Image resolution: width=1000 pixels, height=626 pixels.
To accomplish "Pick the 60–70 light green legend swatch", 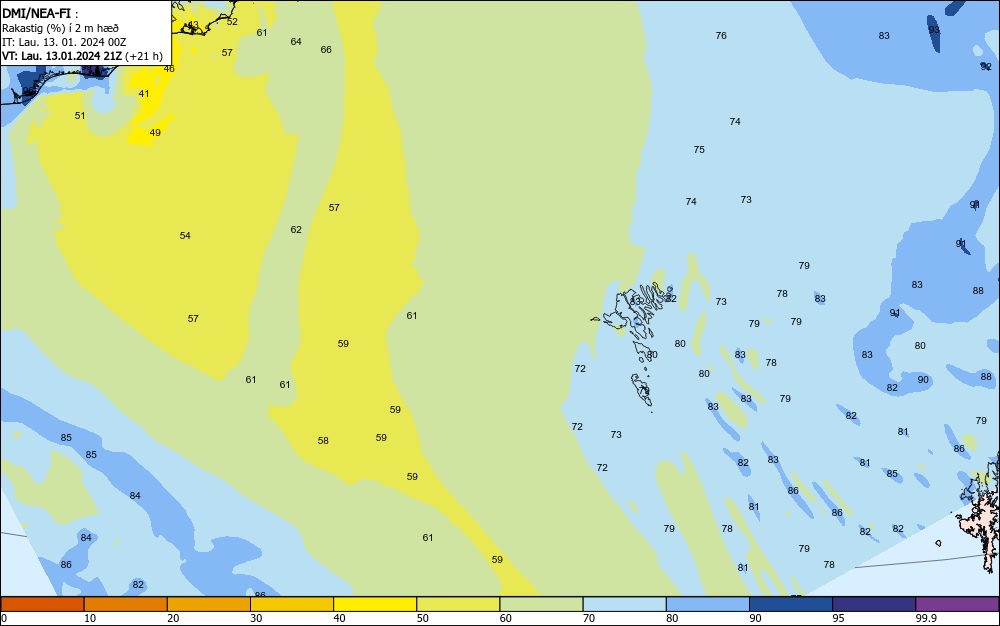I will [541, 604].
